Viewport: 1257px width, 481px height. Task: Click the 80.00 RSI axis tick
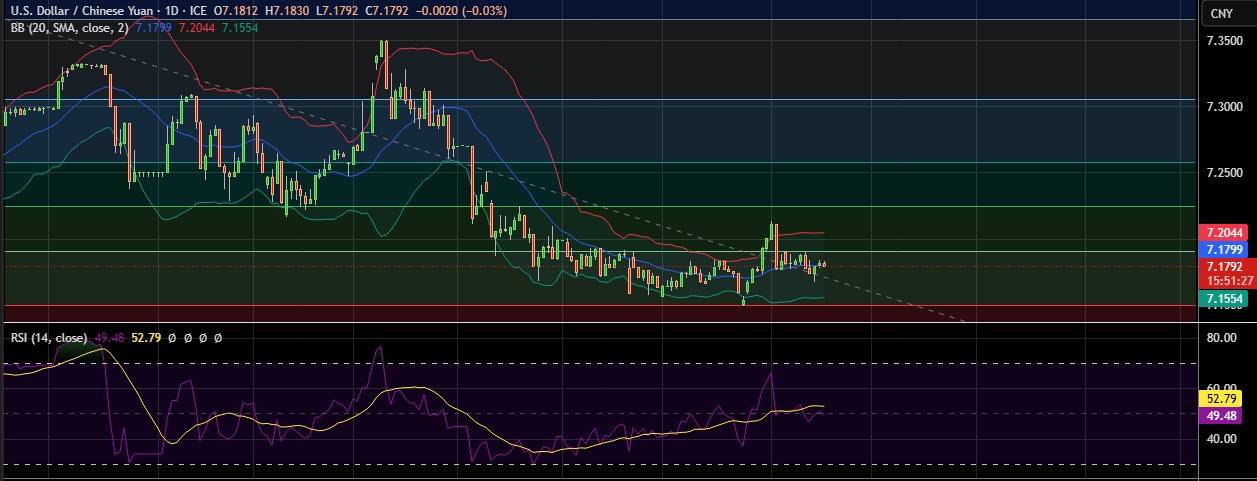pyautogui.click(x=1224, y=339)
